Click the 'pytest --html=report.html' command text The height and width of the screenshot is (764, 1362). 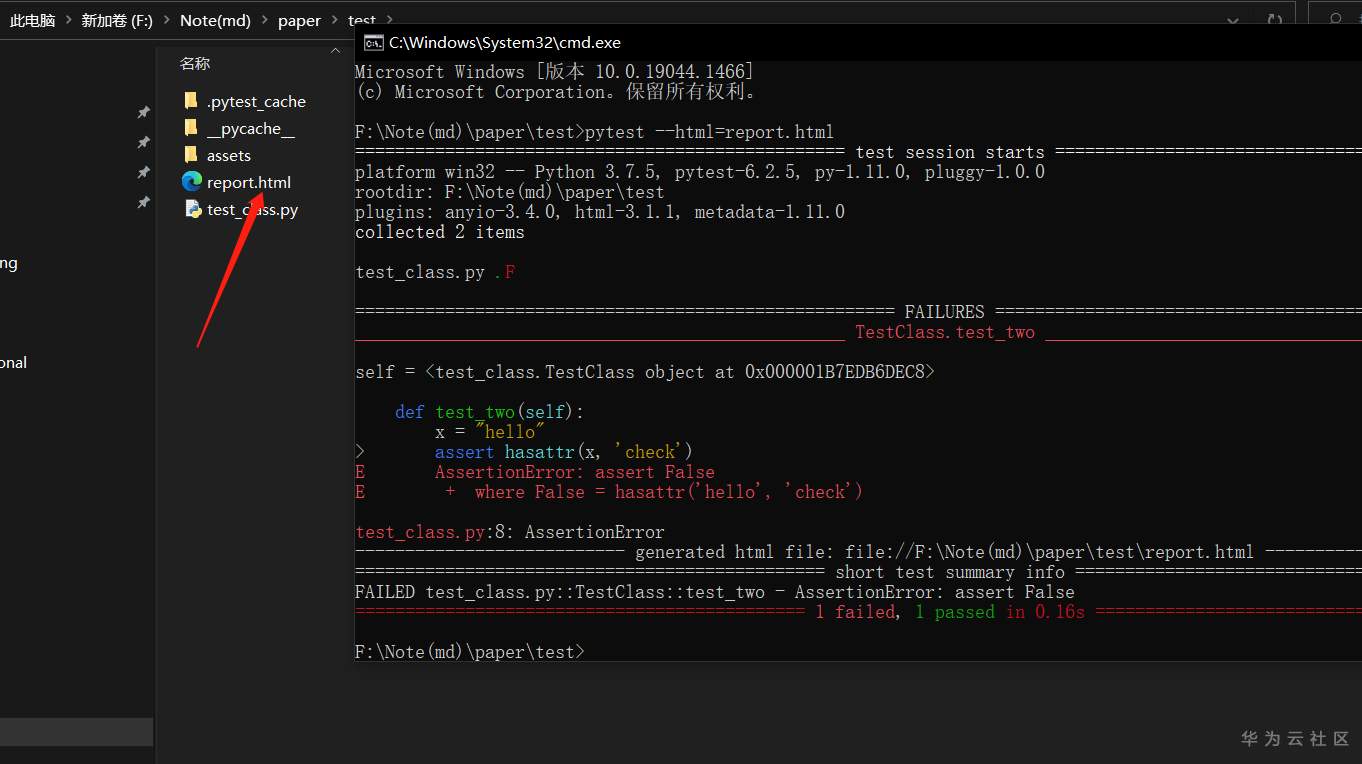pyautogui.click(x=709, y=132)
